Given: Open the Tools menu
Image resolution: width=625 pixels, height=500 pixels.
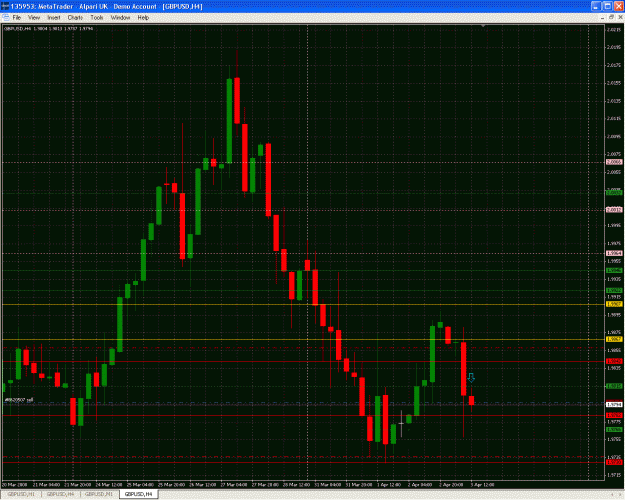Looking at the screenshot, I should coord(96,18).
